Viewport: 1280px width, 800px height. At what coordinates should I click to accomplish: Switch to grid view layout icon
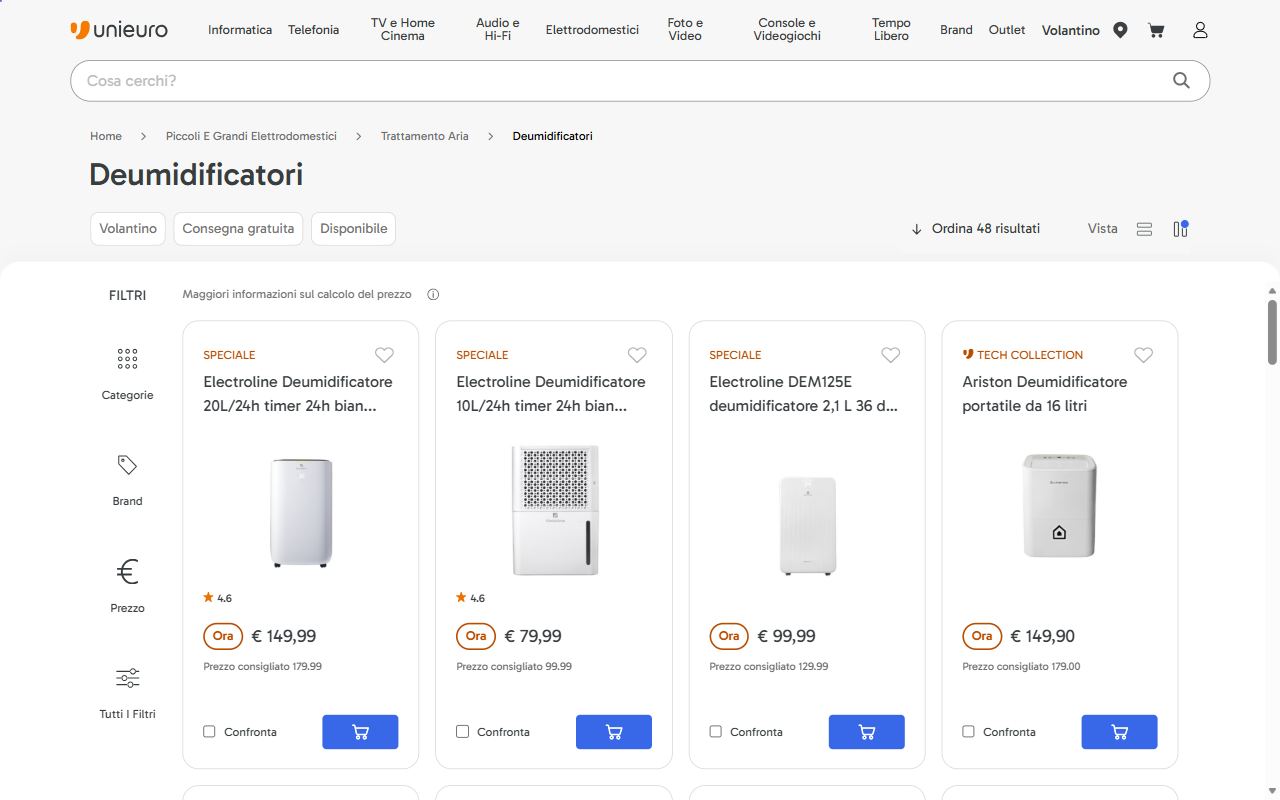(1181, 229)
